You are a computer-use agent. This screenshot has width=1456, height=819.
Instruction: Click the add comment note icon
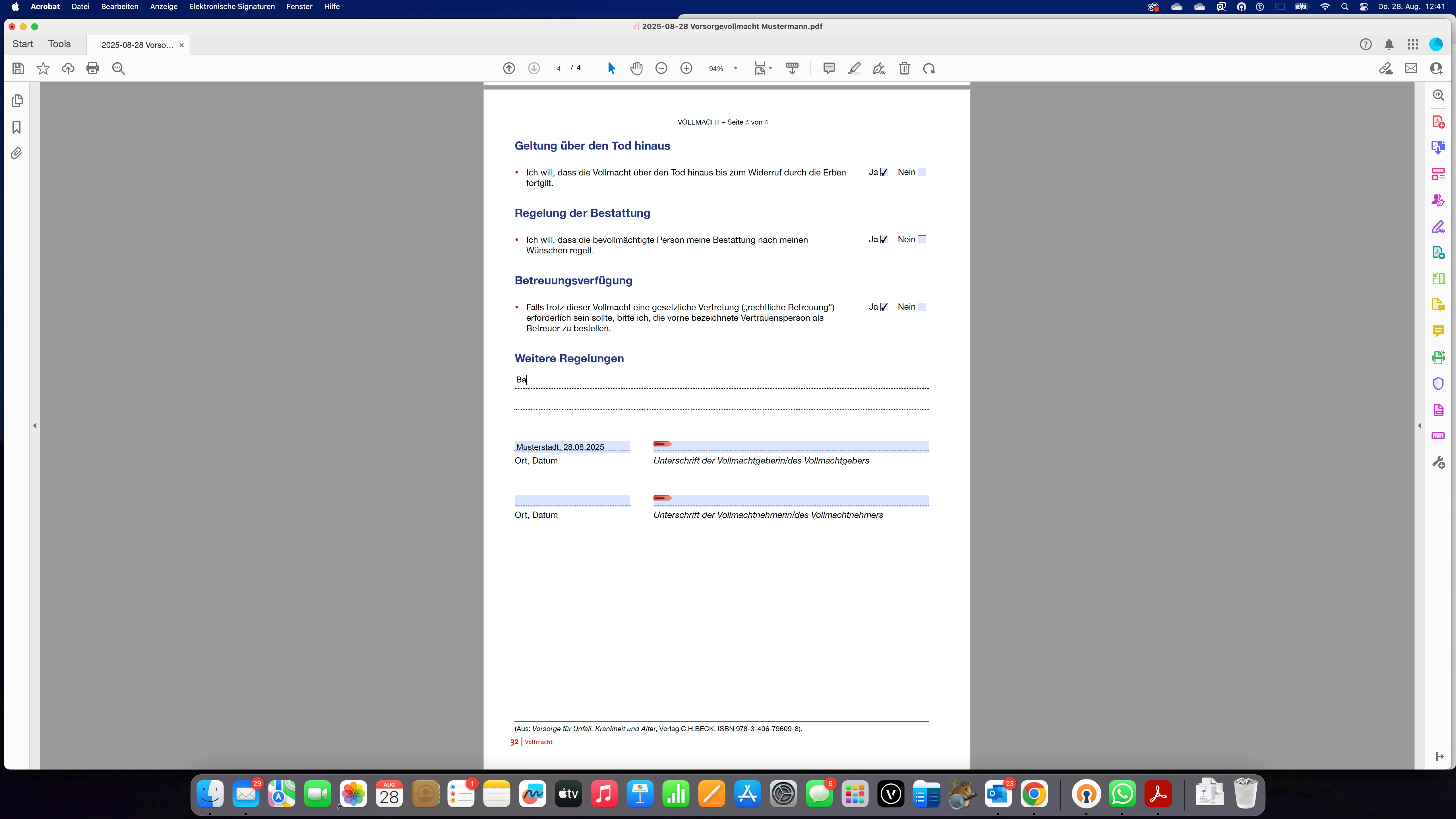(829, 68)
